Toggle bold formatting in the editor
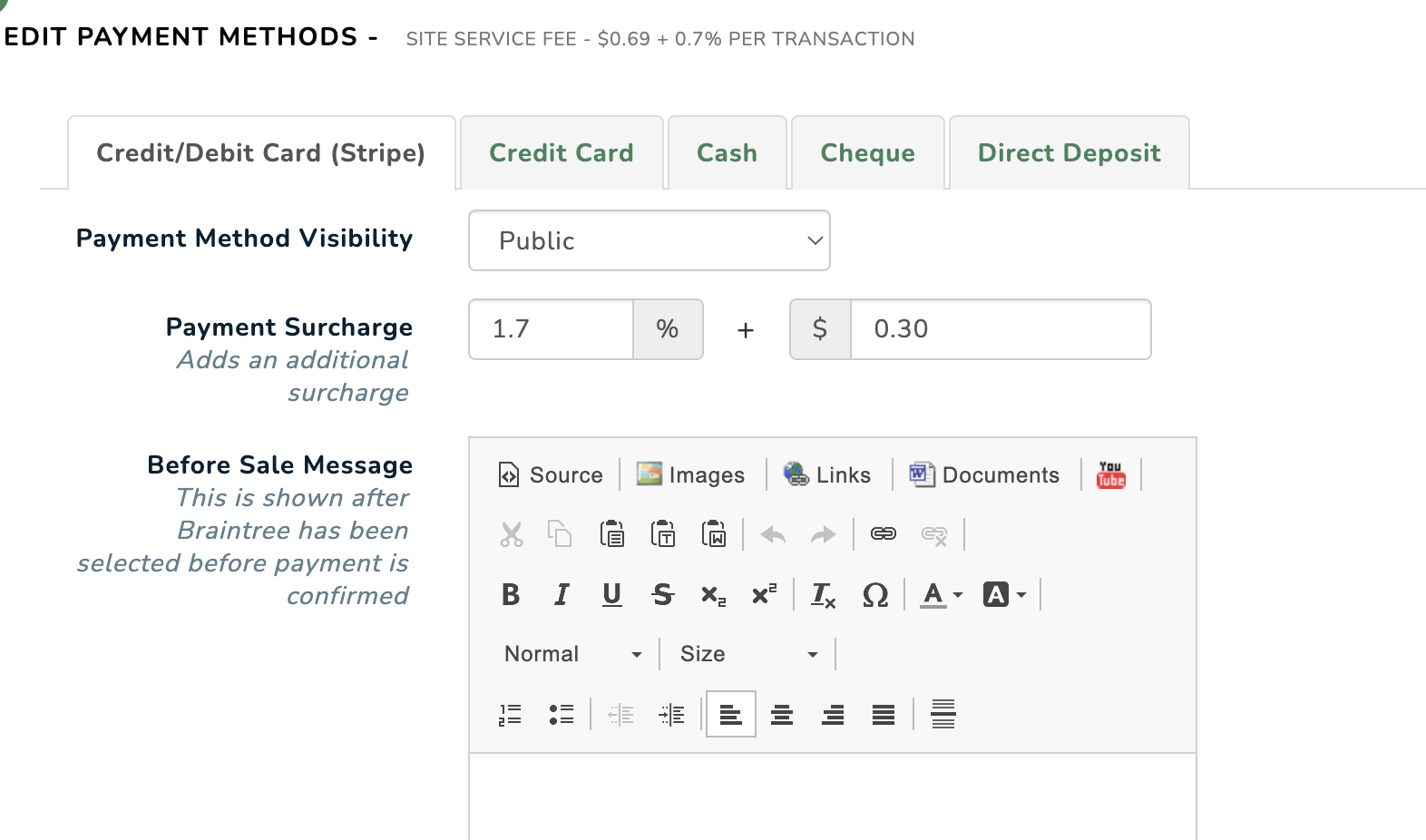 511,595
